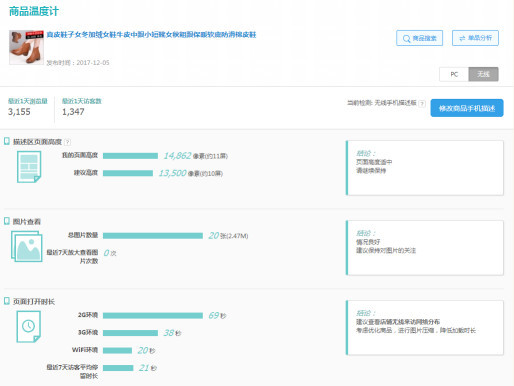Click the 0 次 enlarge count value
514x386 pixels.
(x=110, y=253)
